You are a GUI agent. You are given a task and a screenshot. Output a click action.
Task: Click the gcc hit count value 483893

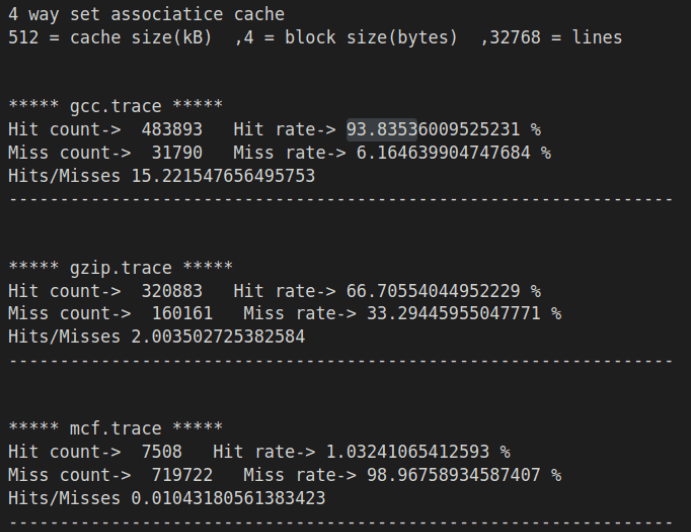[172, 130]
